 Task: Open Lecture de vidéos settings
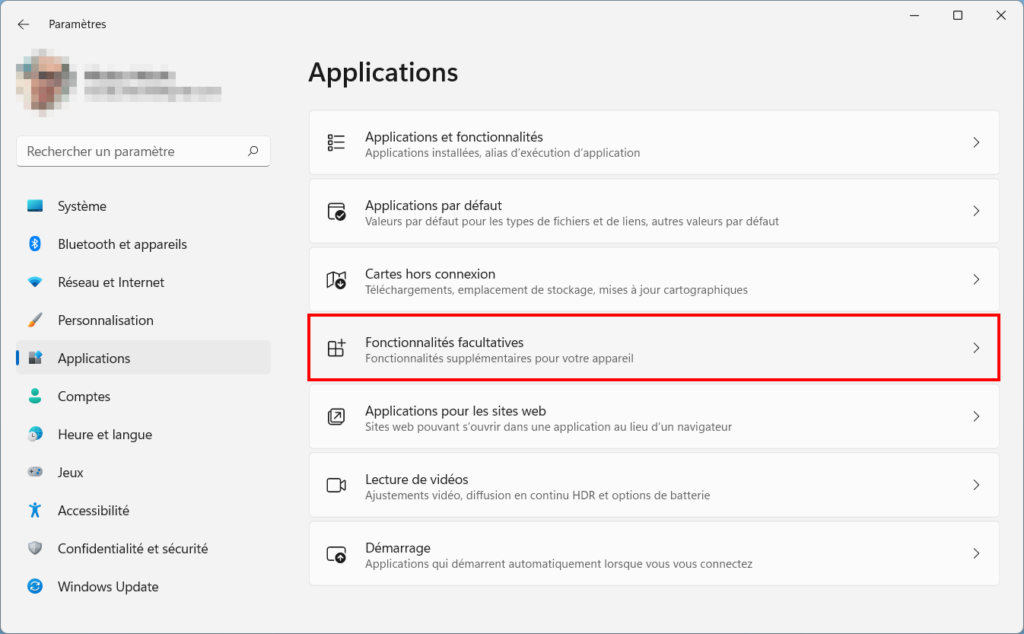654,485
